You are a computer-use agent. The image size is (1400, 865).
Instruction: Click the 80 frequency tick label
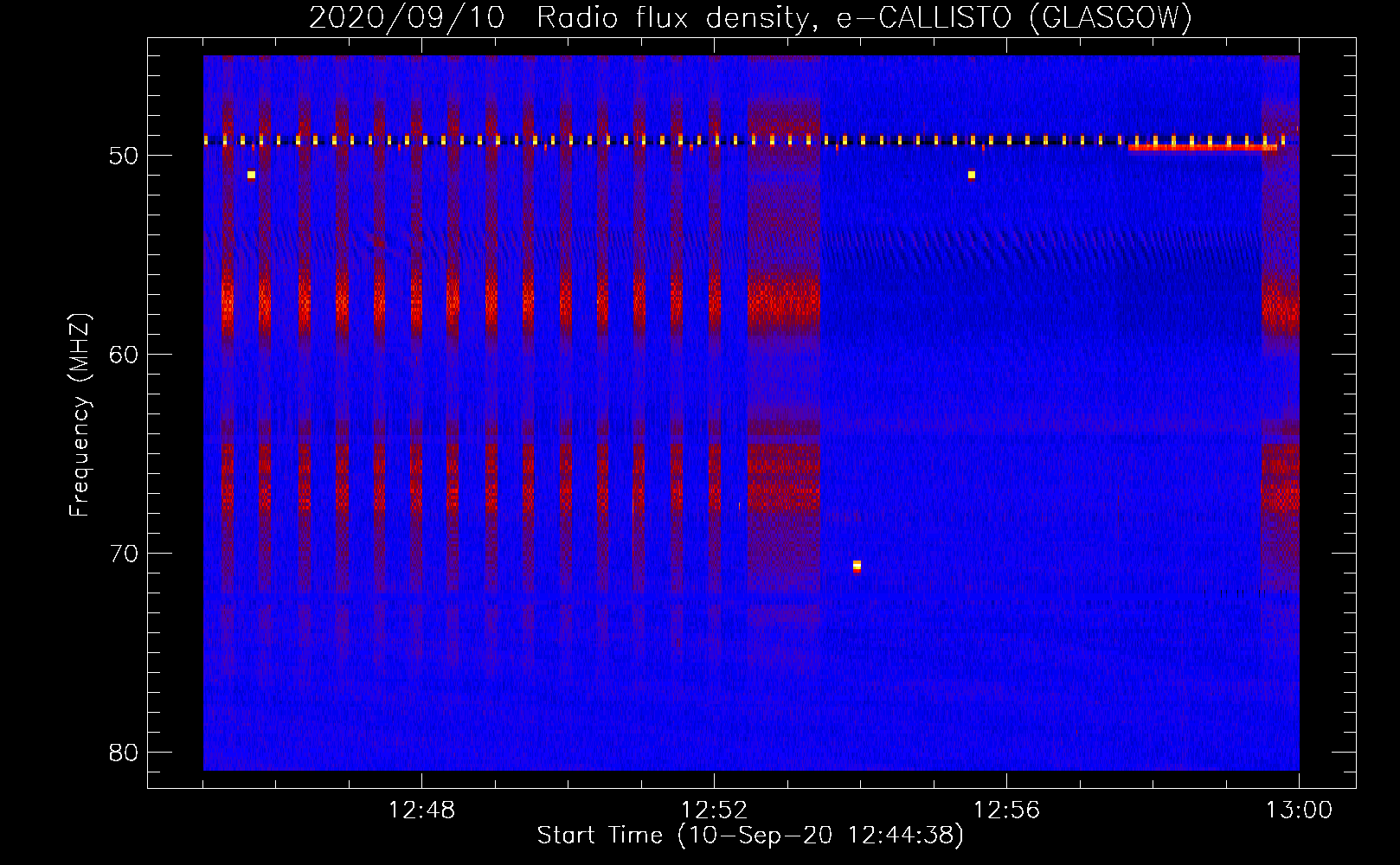124,753
